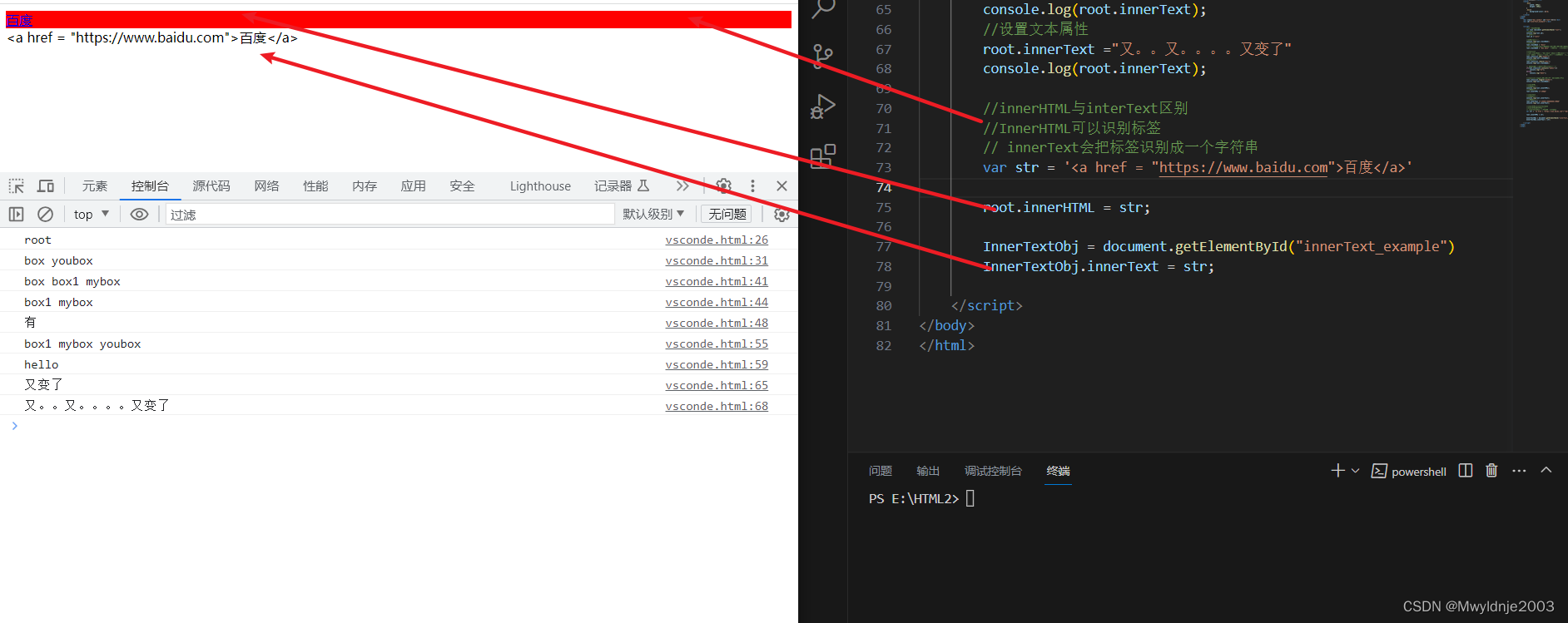Kill terminal with trash icon

pyautogui.click(x=1491, y=471)
